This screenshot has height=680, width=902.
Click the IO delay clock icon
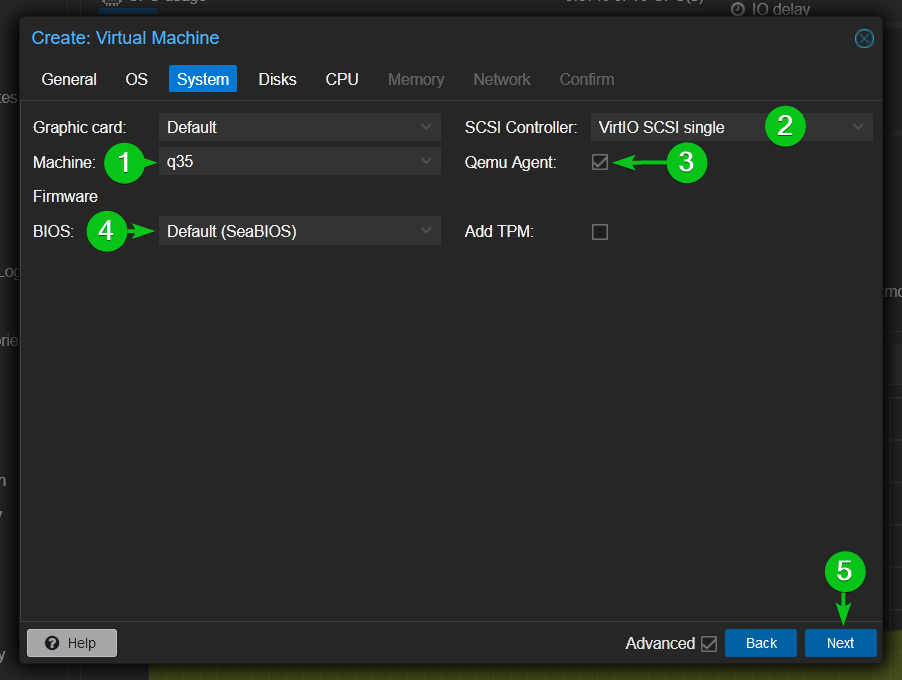[x=737, y=9]
